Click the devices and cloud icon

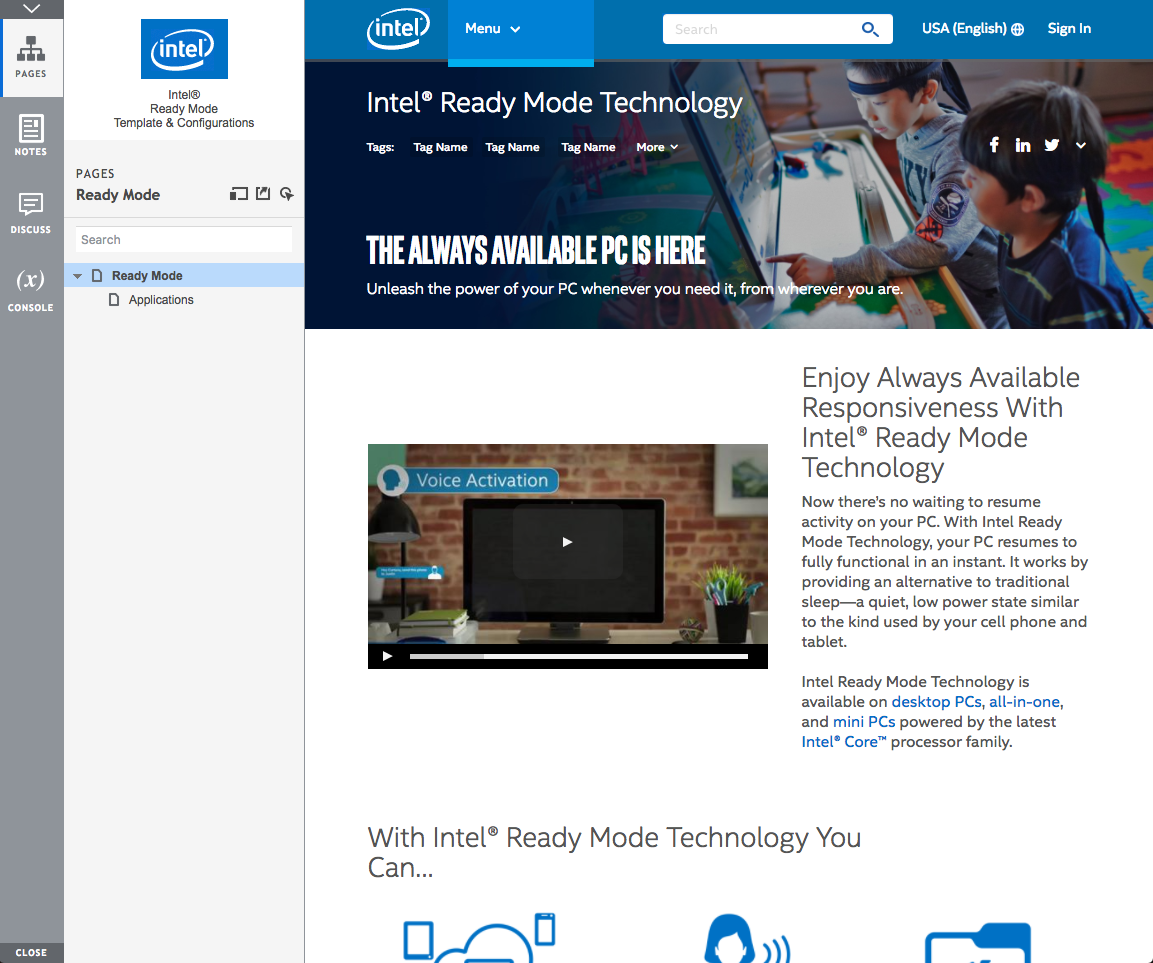point(479,937)
